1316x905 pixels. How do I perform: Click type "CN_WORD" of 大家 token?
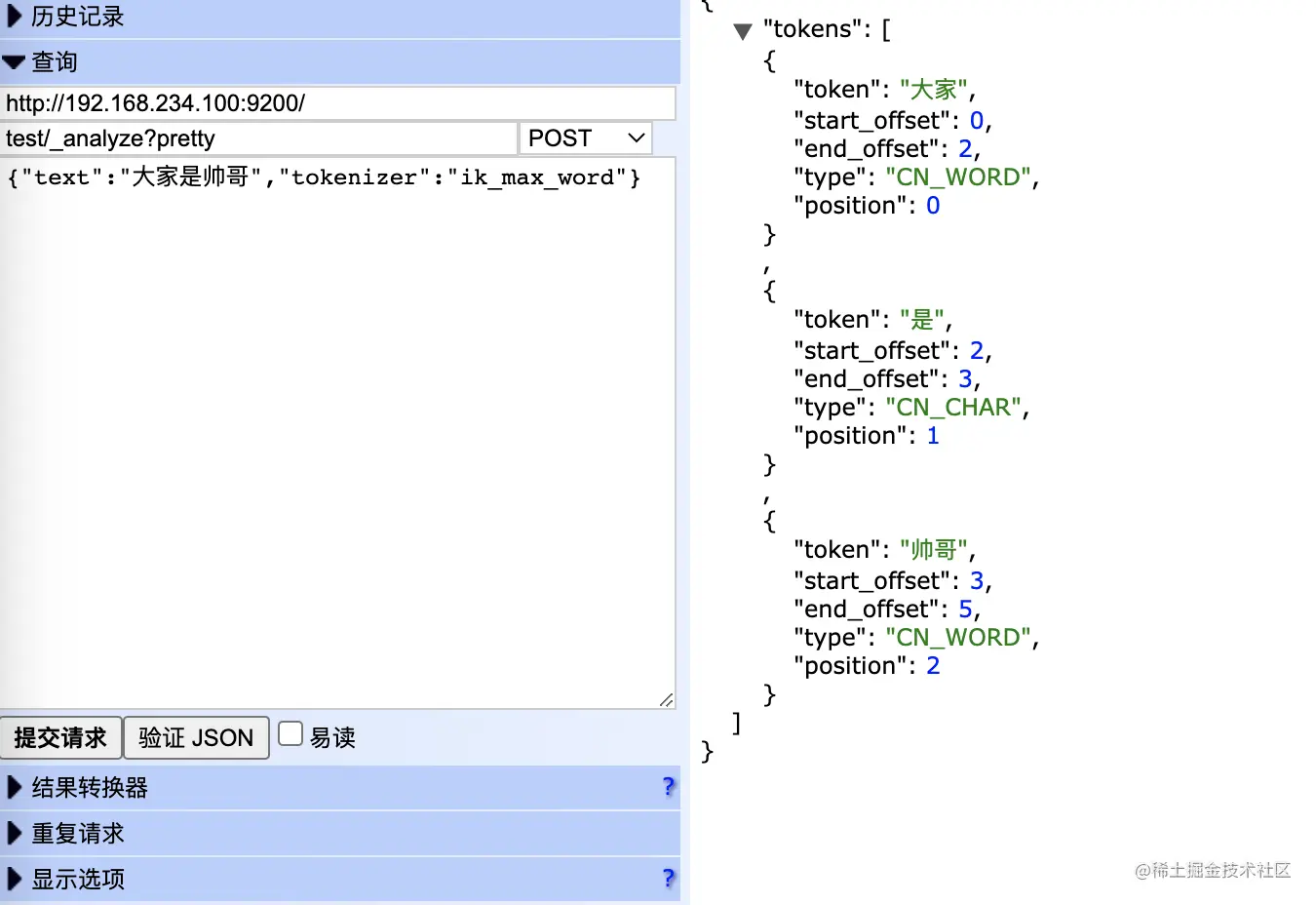(x=958, y=177)
